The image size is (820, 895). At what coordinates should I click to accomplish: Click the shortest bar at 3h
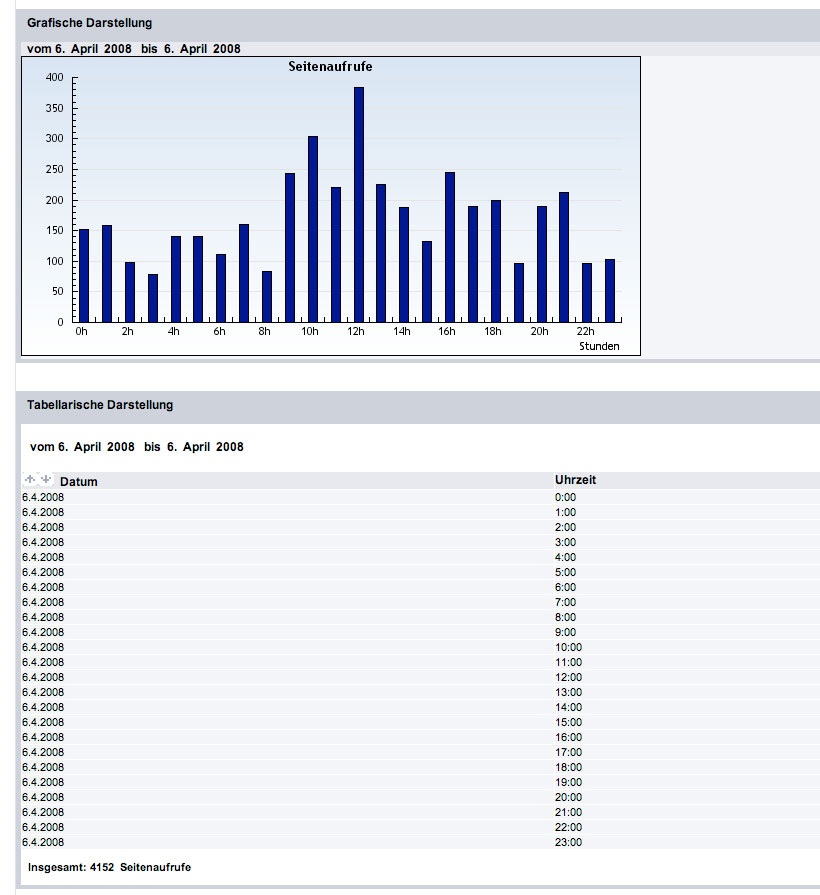153,298
